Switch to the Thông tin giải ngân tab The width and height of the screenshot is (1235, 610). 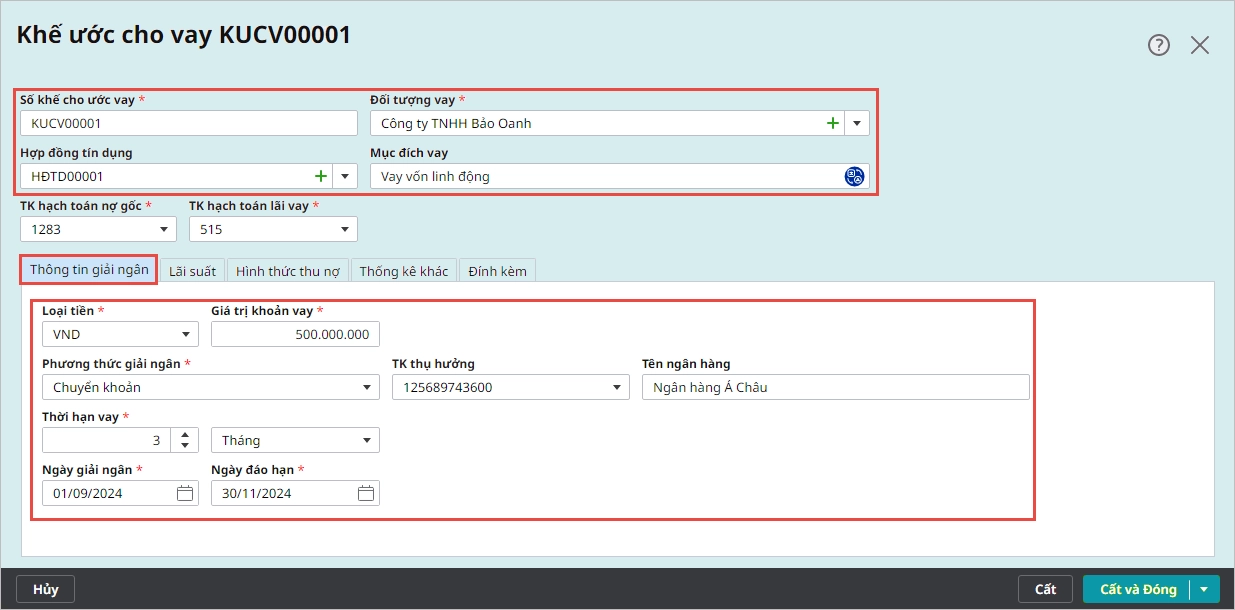coord(89,269)
